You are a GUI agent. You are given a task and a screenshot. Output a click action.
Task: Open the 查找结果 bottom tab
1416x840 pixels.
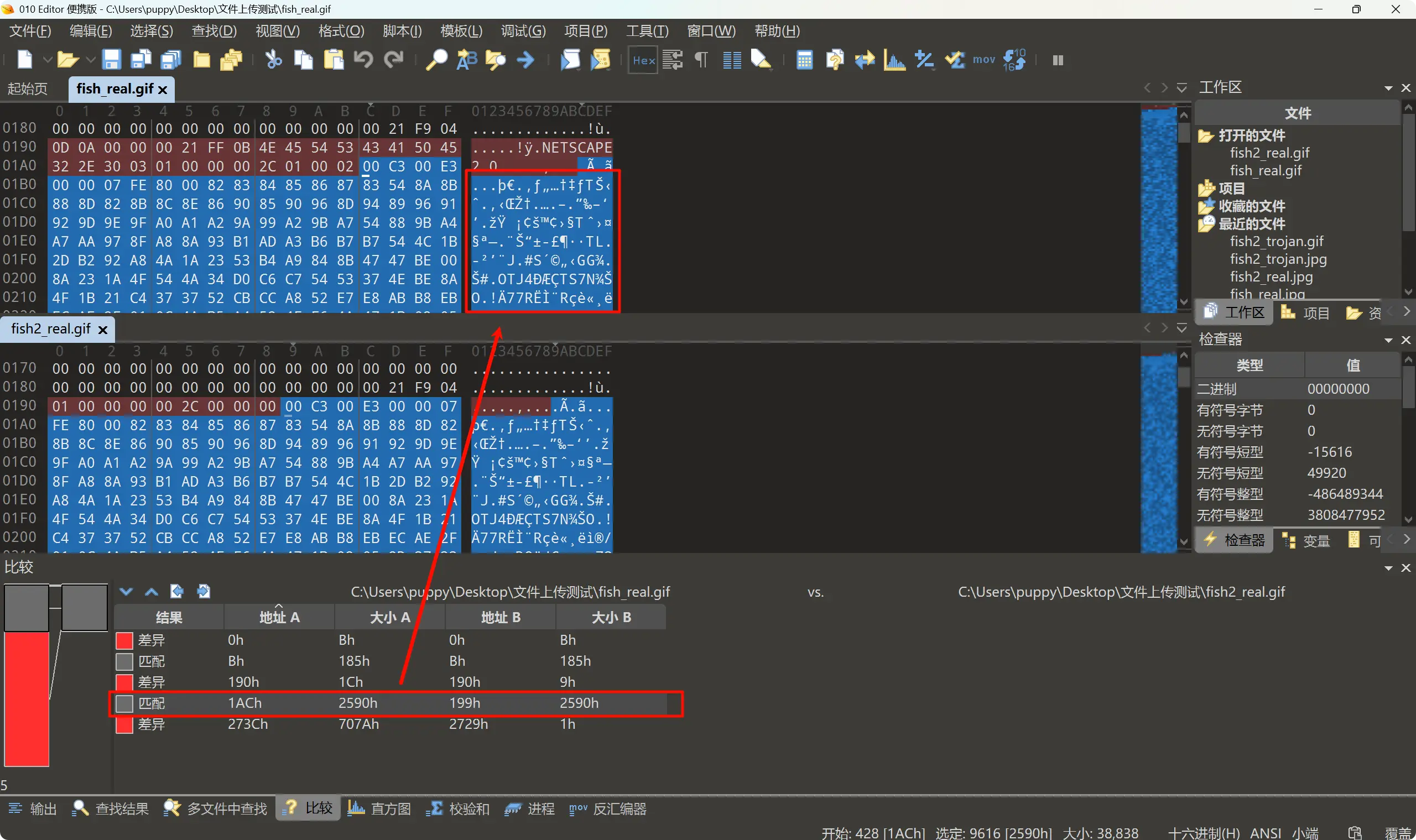[111, 809]
